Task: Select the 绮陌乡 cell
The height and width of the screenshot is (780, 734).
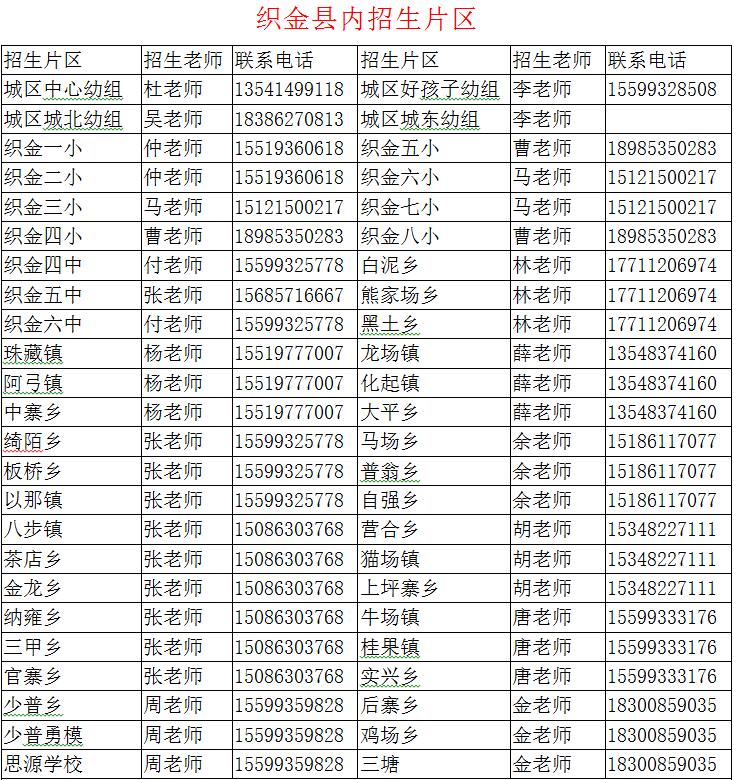Action: (72, 442)
